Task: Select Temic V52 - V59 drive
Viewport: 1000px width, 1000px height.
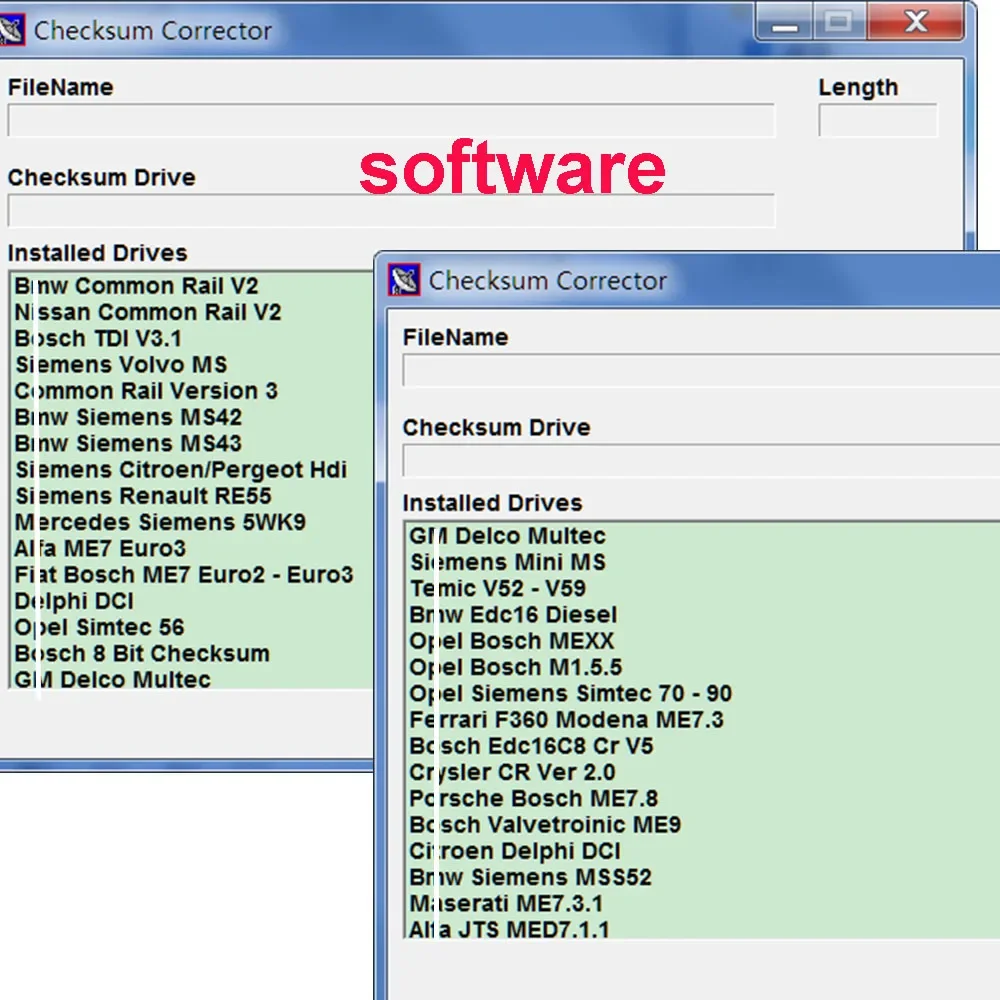Action: point(497,588)
